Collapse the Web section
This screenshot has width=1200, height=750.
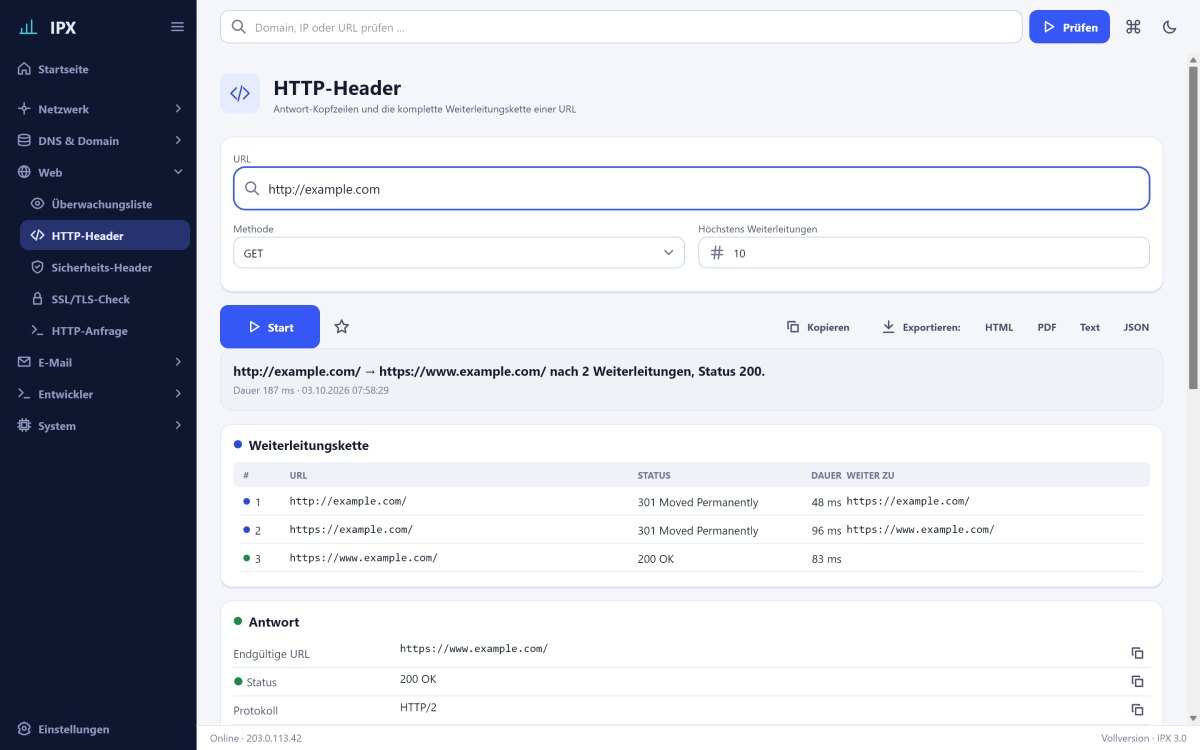[x=98, y=172]
